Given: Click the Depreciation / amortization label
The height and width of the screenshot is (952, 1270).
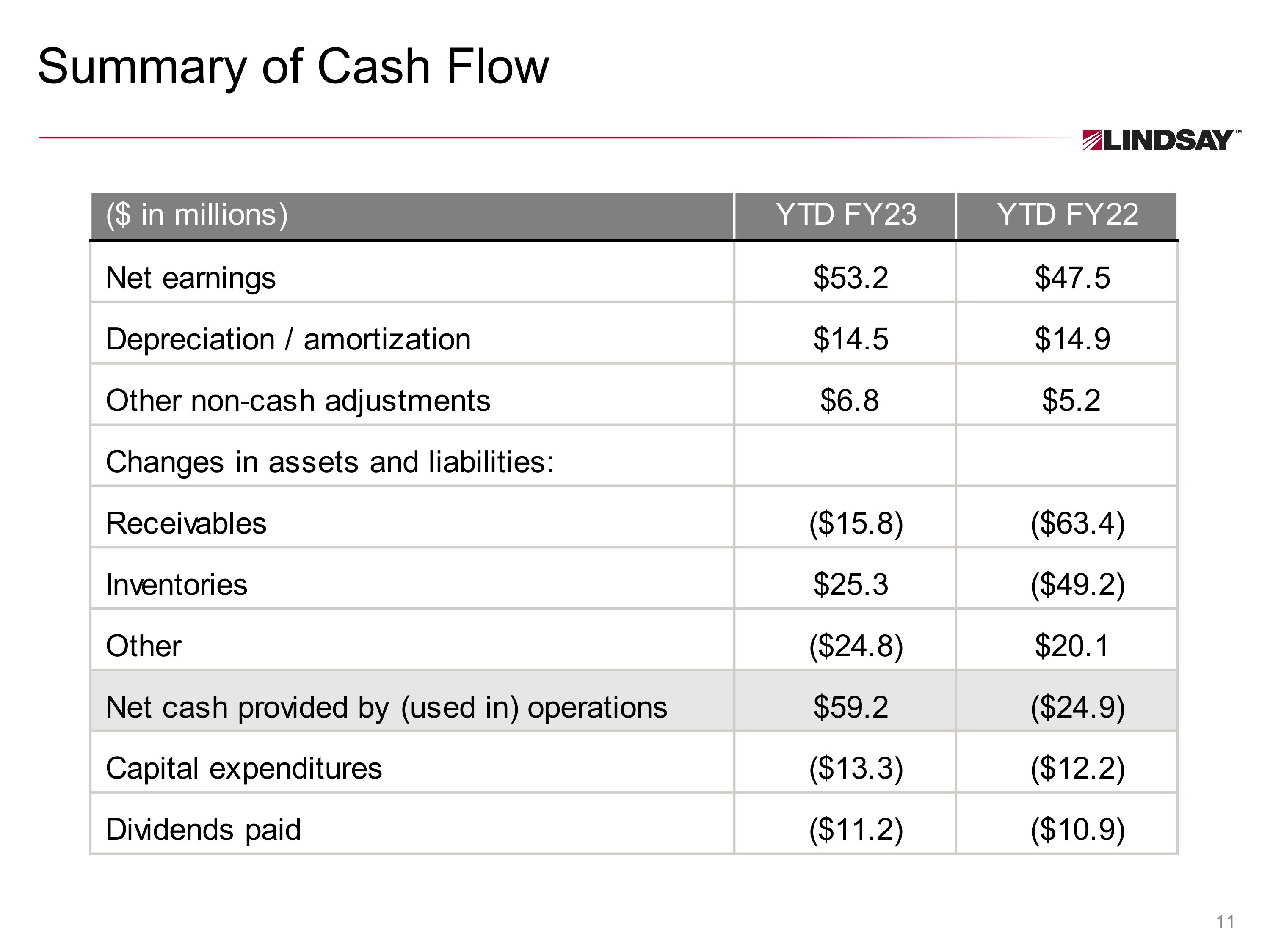Looking at the screenshot, I should pyautogui.click(x=288, y=339).
